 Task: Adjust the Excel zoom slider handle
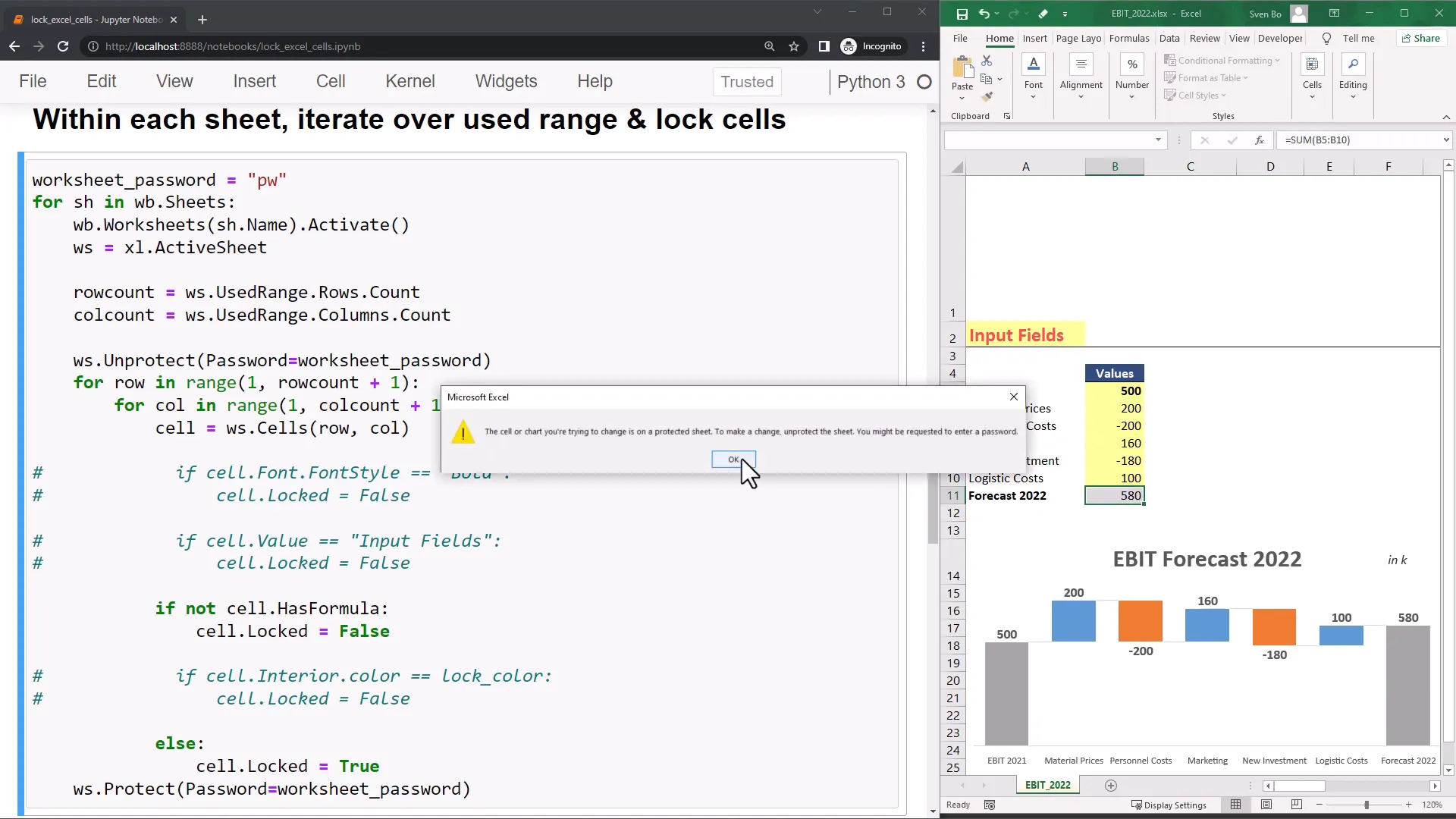click(x=1367, y=805)
